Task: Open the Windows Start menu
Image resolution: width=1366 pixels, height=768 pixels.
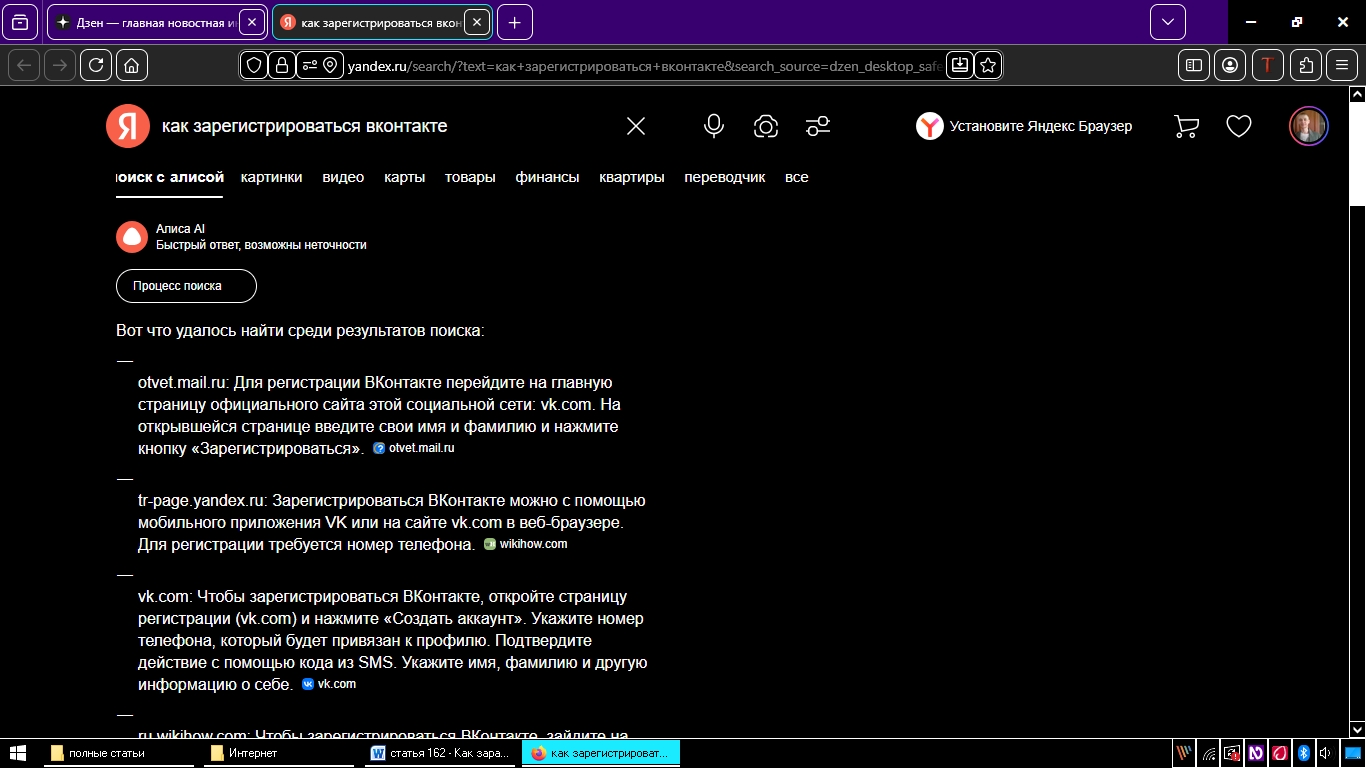Action: pos(17,753)
